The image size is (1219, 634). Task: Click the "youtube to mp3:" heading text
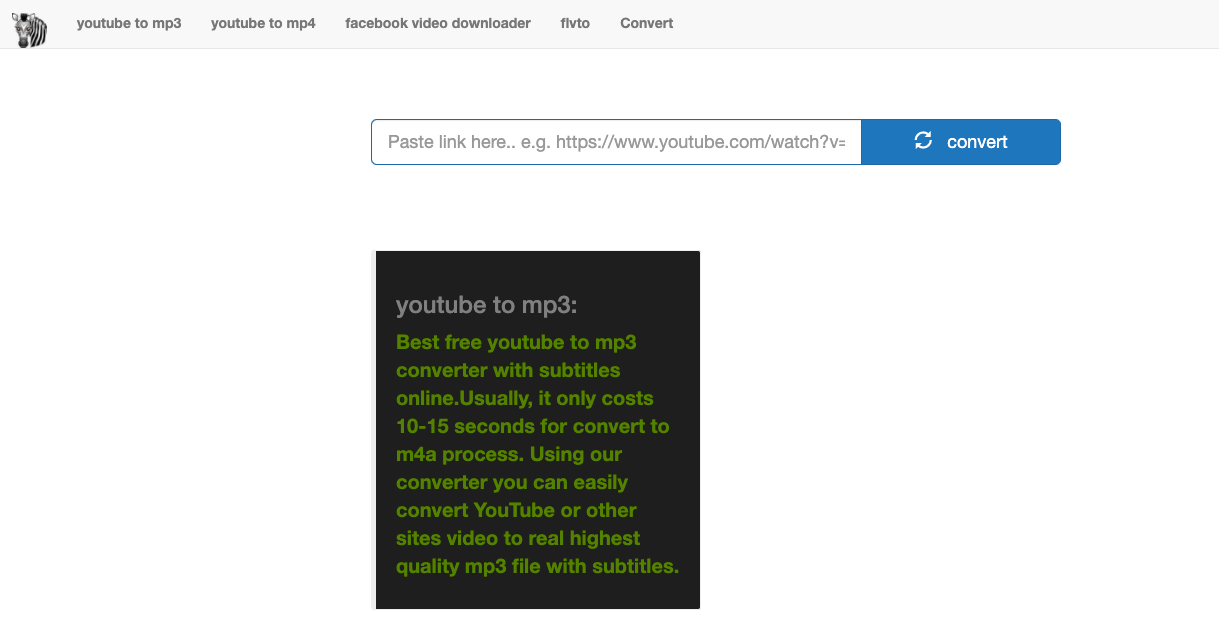point(486,306)
